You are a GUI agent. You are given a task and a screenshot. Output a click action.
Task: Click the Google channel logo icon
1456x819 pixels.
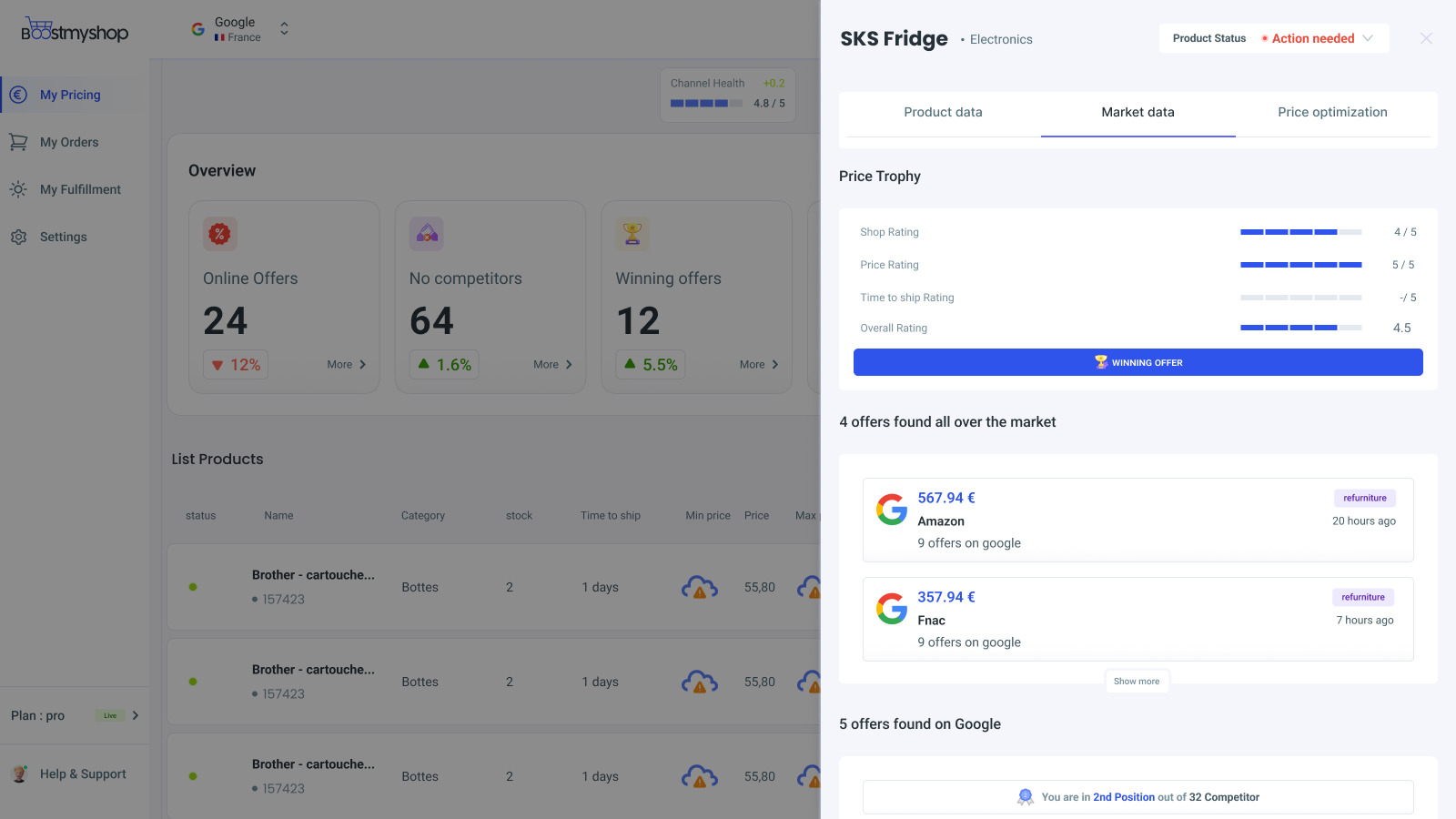pos(197,29)
